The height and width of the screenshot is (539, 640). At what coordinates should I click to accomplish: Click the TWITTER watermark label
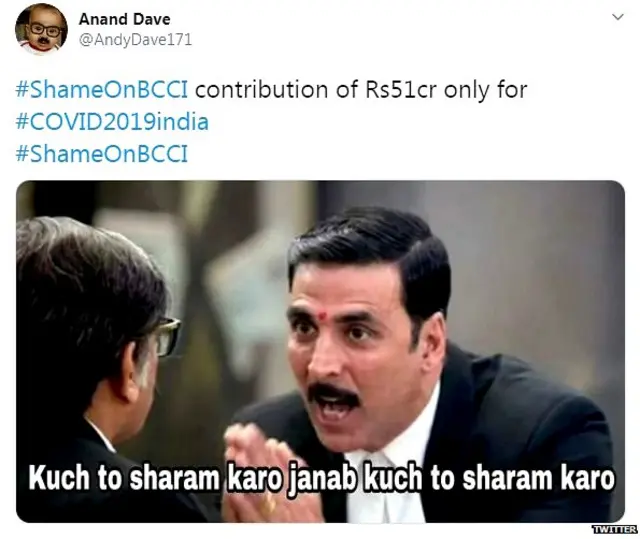[615, 530]
